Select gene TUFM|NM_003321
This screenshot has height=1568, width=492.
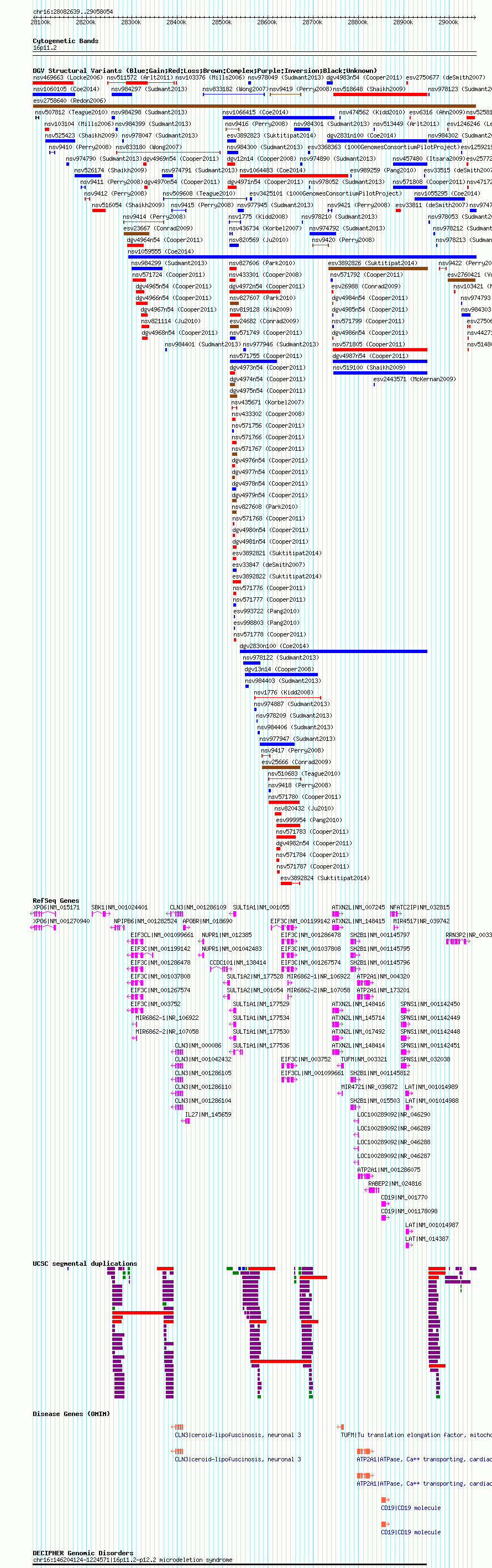click(x=364, y=1059)
